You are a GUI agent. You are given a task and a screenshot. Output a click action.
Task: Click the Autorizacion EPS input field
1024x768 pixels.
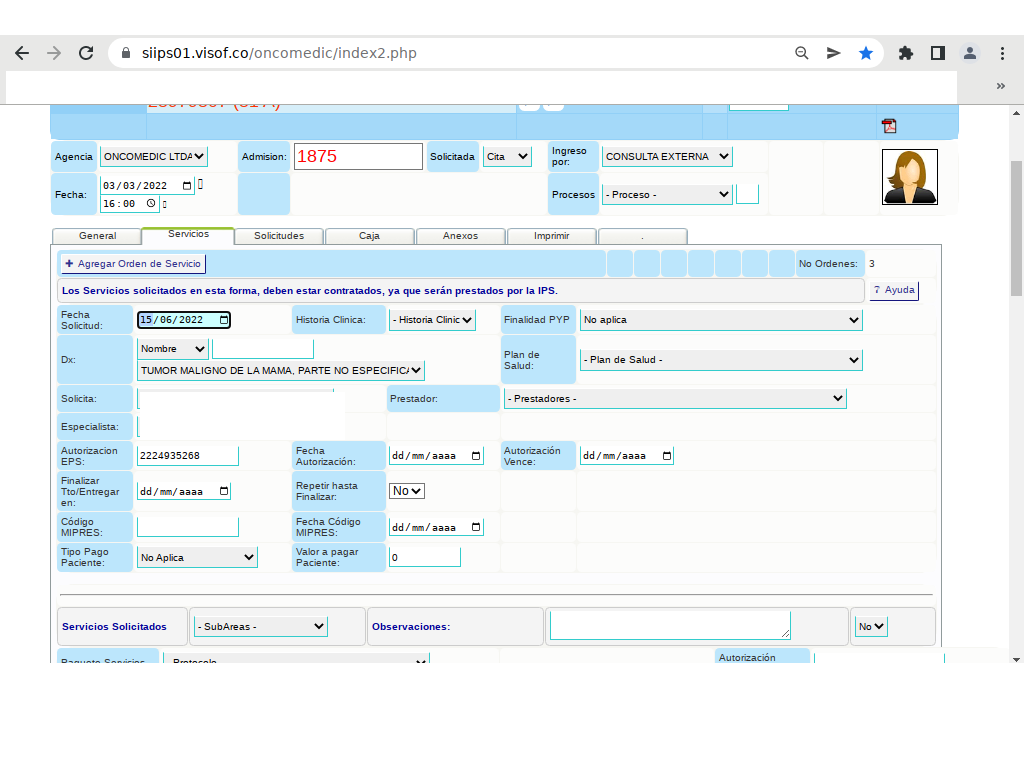tap(188, 456)
